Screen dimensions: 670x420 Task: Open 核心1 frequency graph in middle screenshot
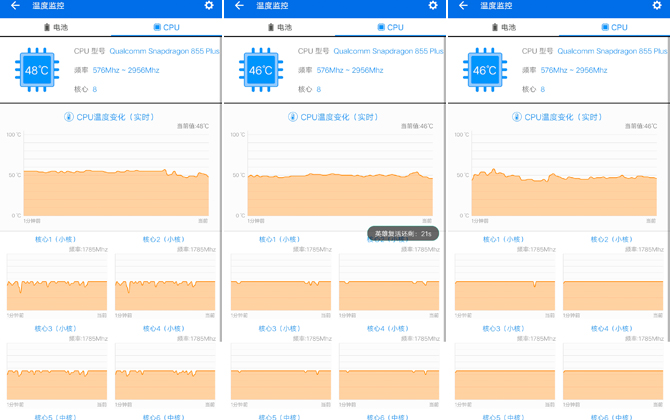click(281, 282)
